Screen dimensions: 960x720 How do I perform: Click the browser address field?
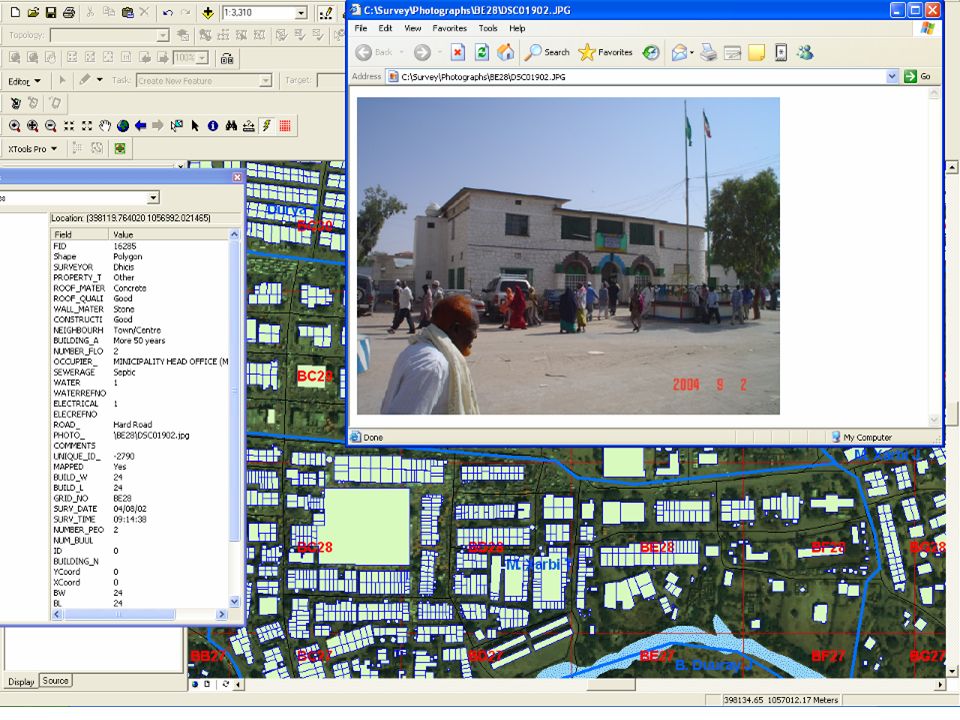637,77
